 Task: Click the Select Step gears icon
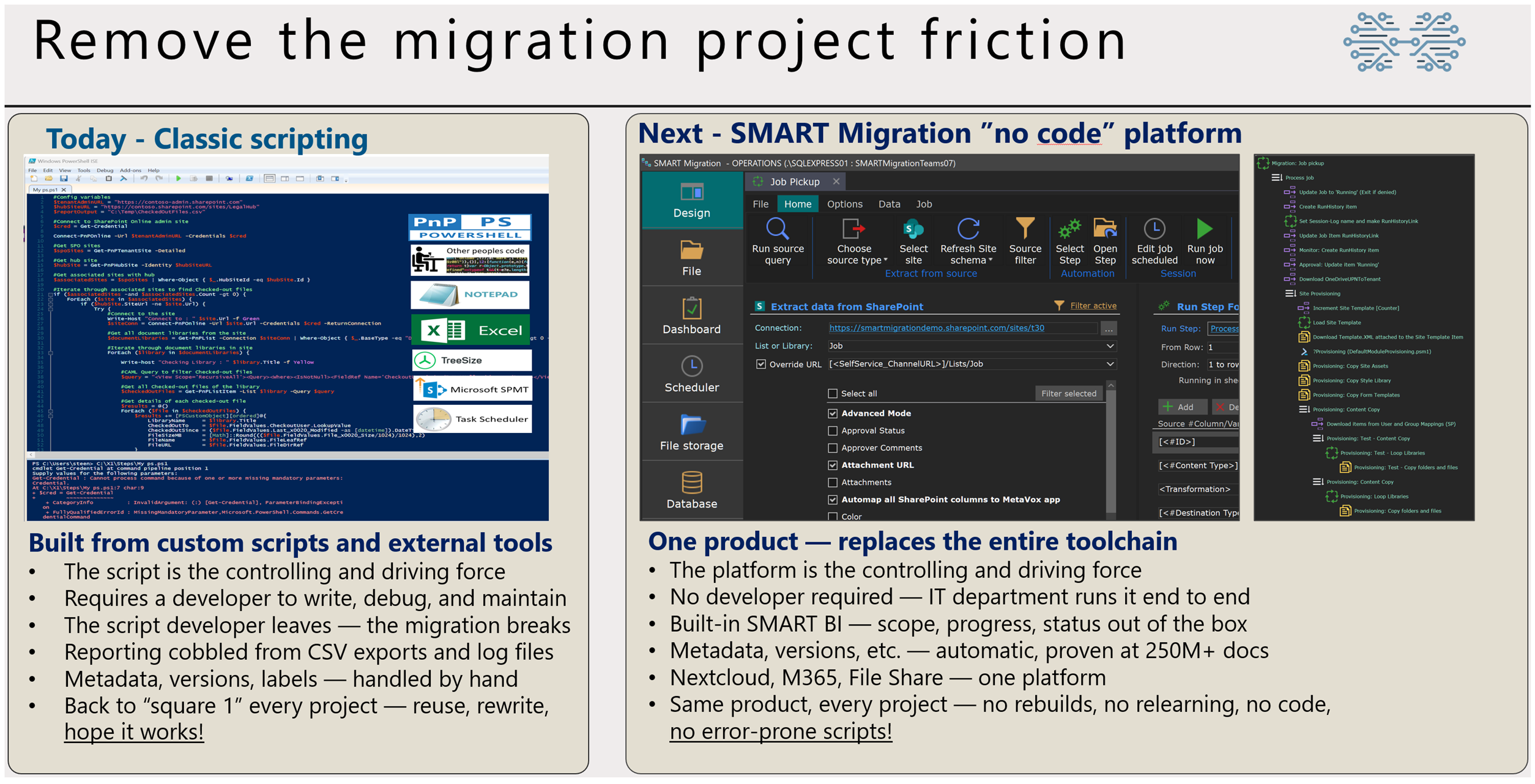coord(1069,229)
